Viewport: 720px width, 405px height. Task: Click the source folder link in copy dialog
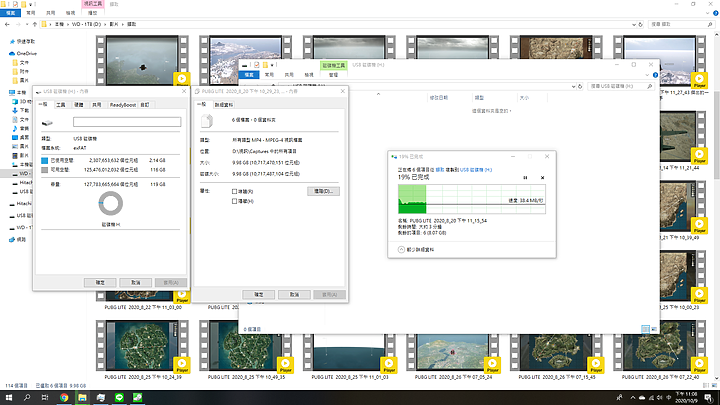(439, 170)
